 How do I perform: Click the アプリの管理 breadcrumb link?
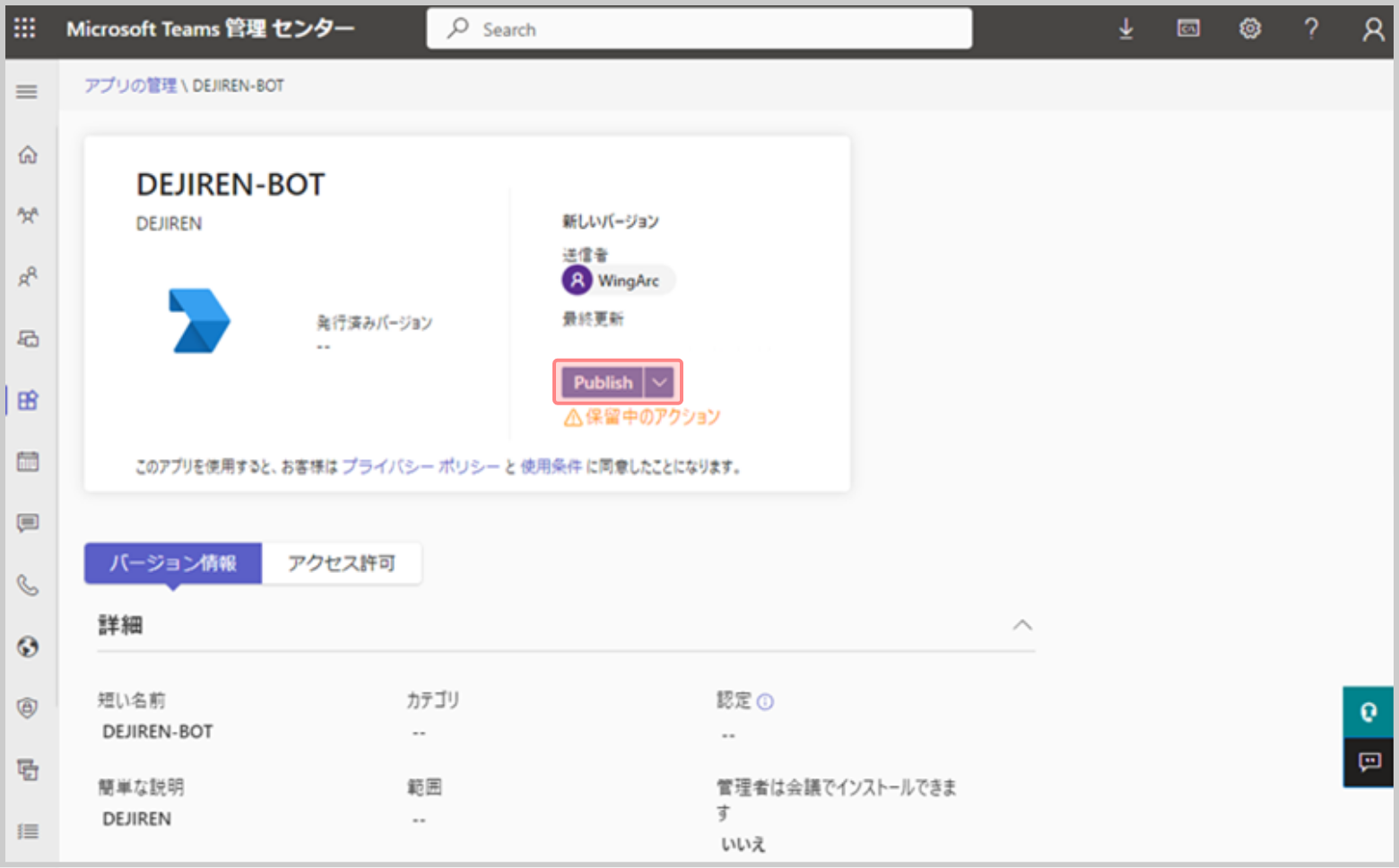131,86
